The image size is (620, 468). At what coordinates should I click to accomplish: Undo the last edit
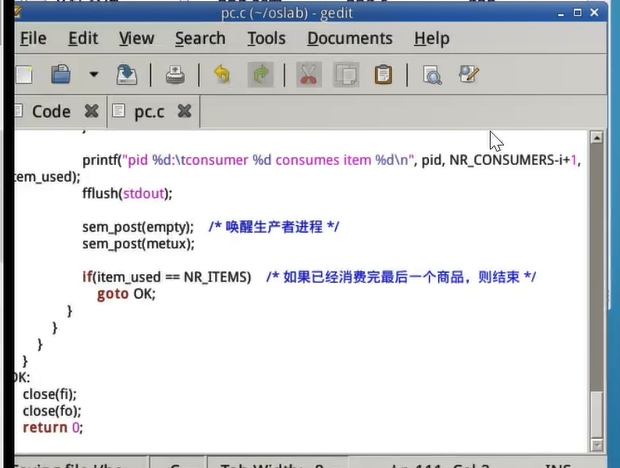pyautogui.click(x=222, y=74)
